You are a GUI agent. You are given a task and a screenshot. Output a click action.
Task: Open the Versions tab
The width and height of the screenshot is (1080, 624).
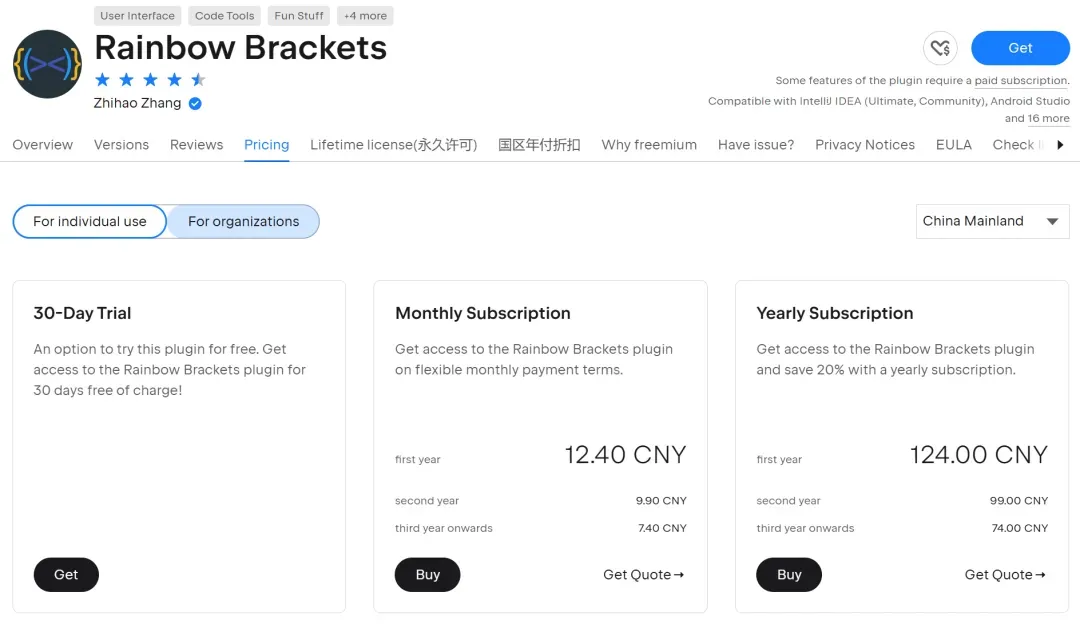[121, 145]
